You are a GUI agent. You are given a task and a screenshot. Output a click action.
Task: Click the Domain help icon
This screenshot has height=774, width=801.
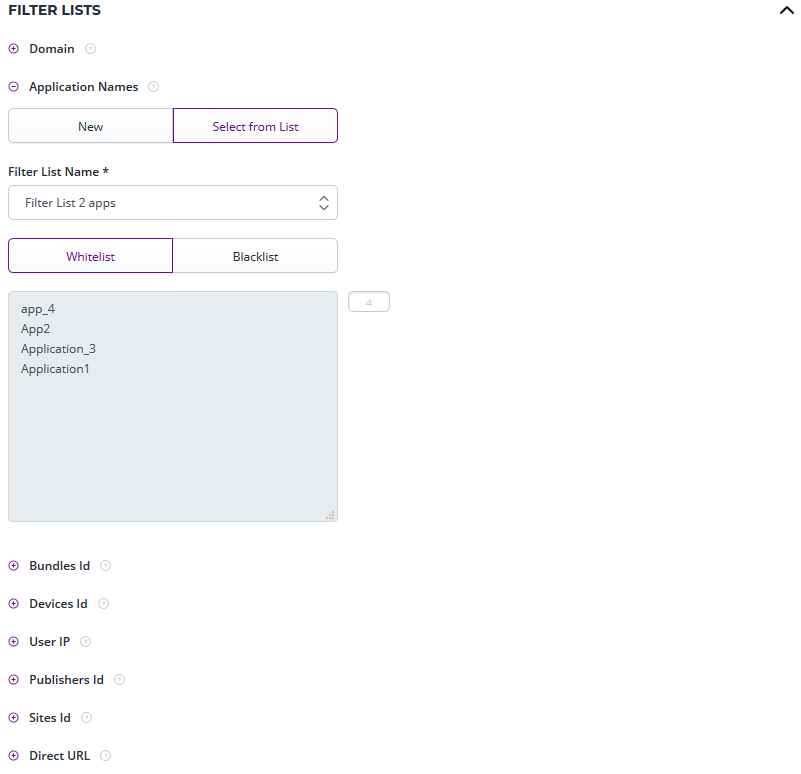(90, 48)
